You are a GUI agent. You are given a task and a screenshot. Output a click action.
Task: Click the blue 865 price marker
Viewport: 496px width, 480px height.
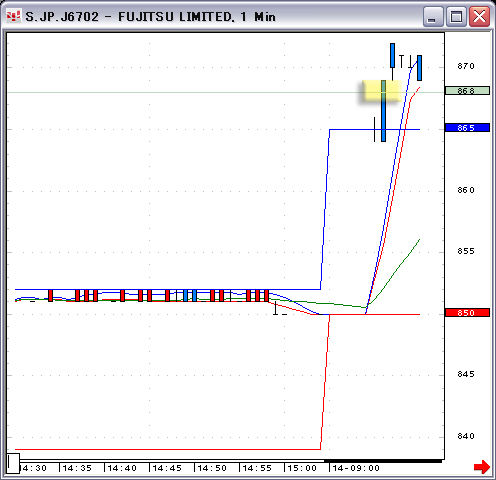click(x=467, y=128)
